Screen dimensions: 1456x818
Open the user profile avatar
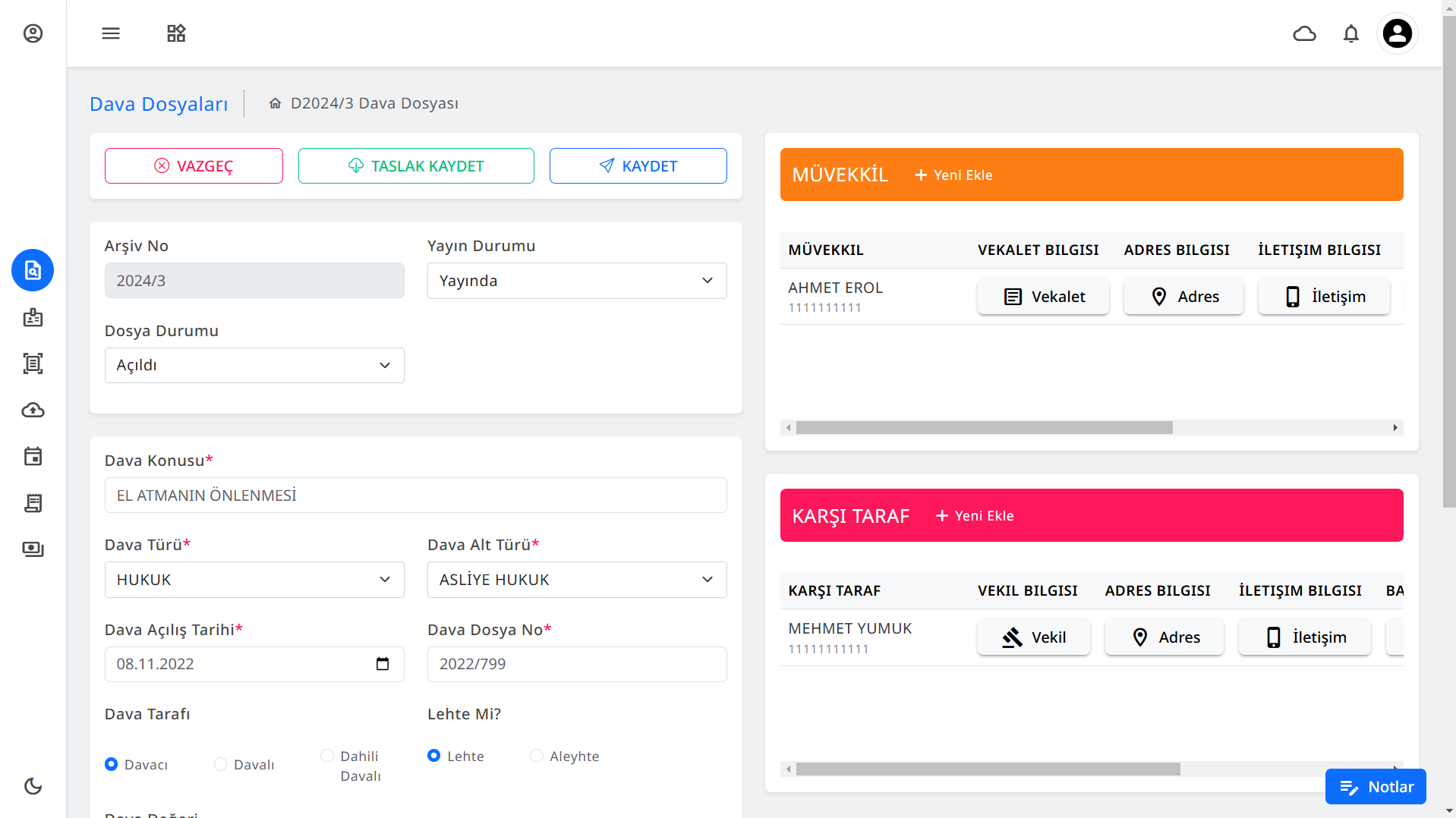click(x=1397, y=33)
